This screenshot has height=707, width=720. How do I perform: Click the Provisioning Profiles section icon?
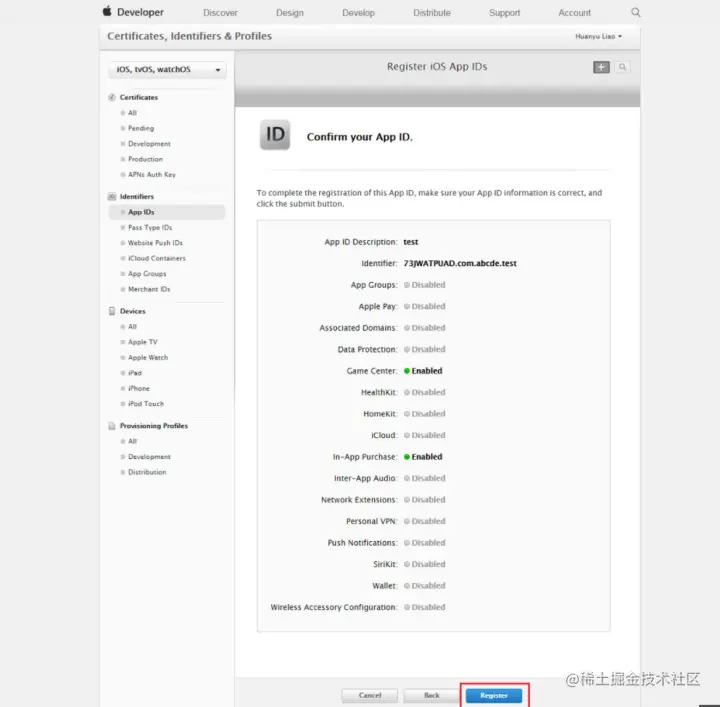112,426
